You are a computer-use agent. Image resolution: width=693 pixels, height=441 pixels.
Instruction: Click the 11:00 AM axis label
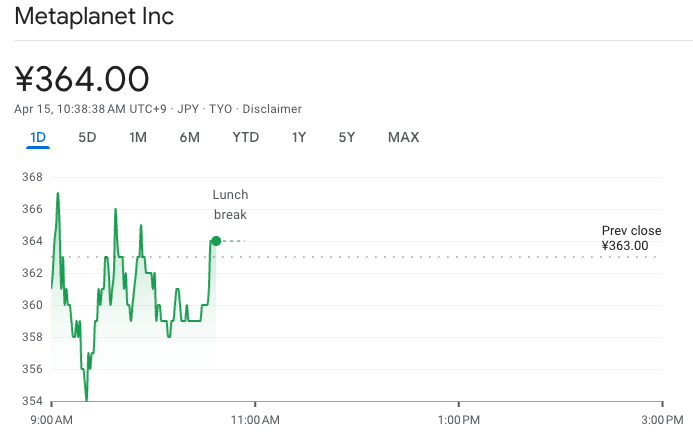coord(255,418)
